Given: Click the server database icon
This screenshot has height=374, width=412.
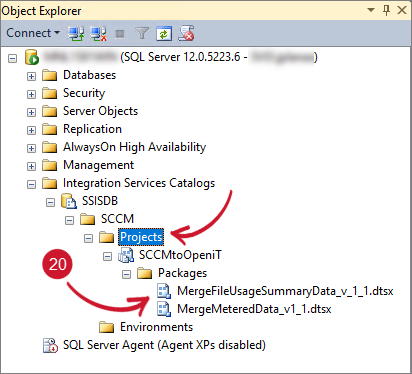Looking at the screenshot, I should coord(32,57).
